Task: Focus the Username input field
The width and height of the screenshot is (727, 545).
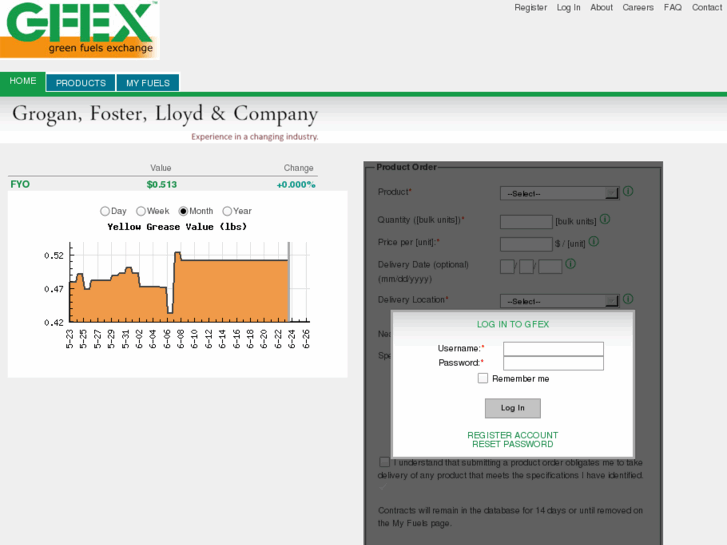Action: coord(554,349)
